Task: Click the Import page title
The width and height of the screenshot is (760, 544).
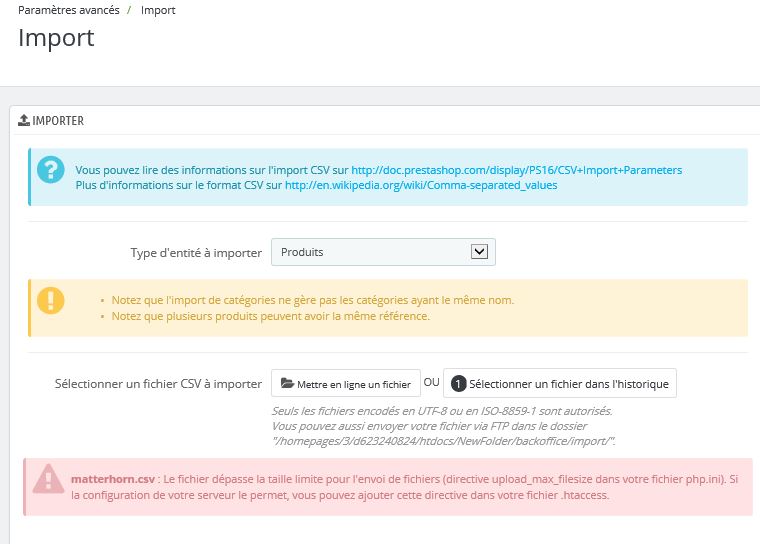Action: pyautogui.click(x=56, y=38)
